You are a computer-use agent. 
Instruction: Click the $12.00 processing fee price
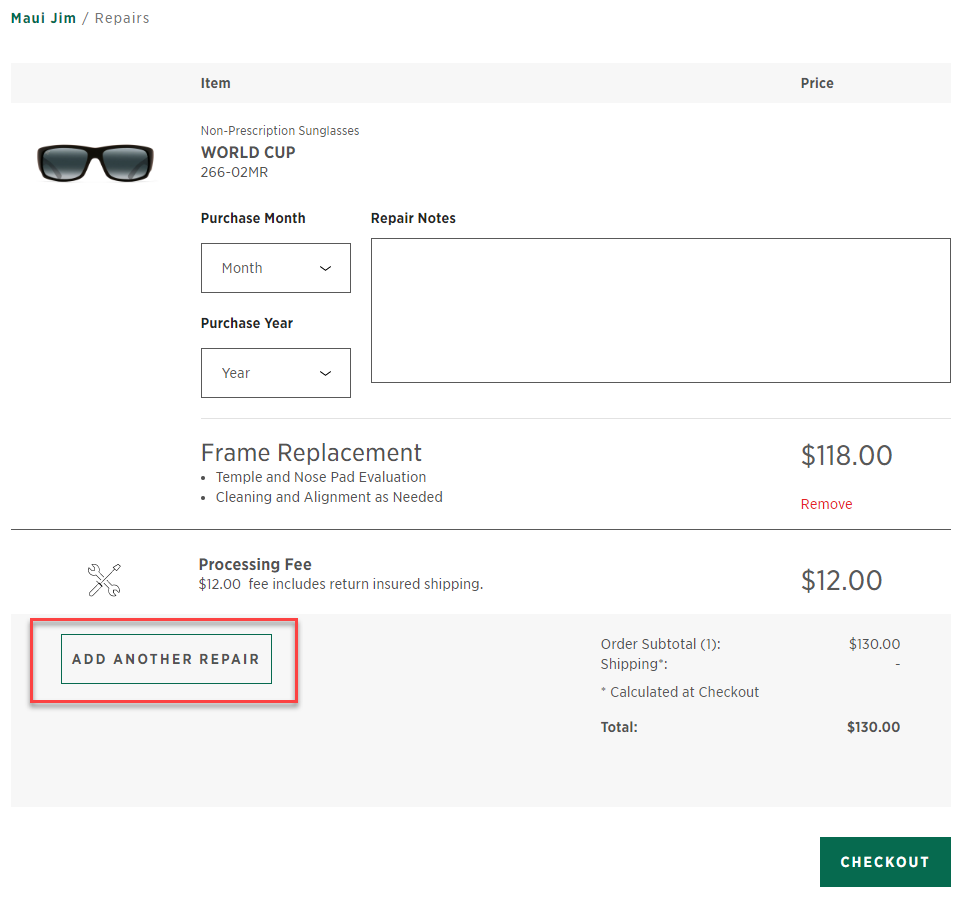841,580
